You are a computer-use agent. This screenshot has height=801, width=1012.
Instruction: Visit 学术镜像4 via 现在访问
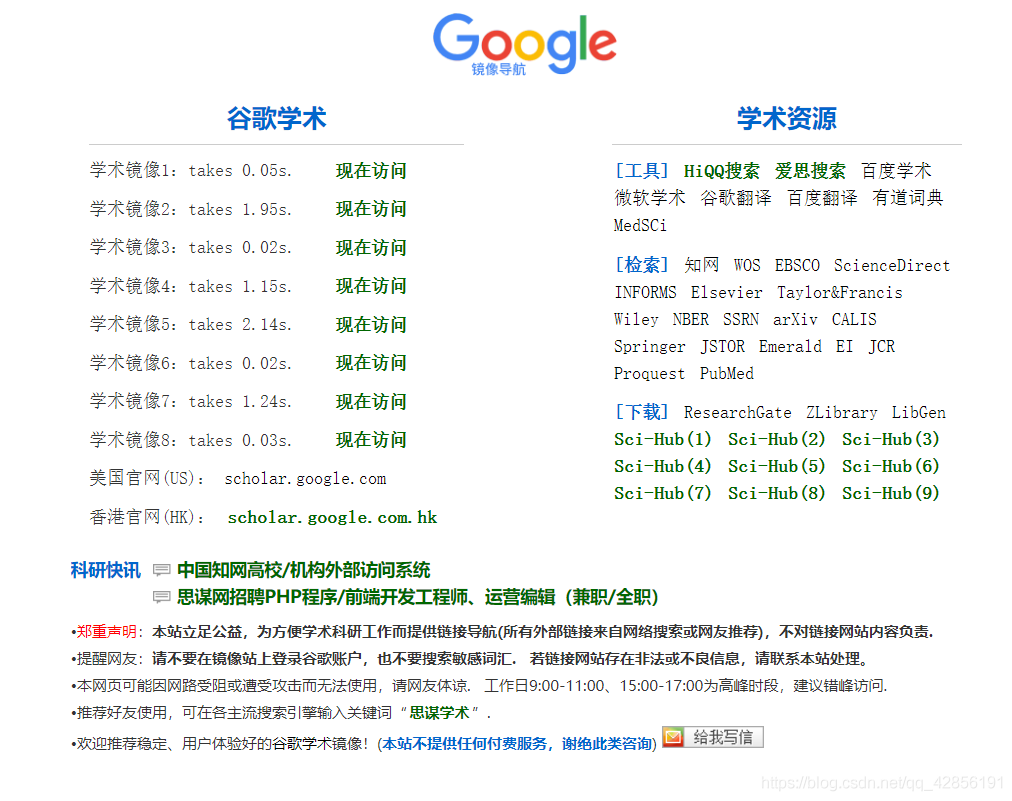point(371,286)
